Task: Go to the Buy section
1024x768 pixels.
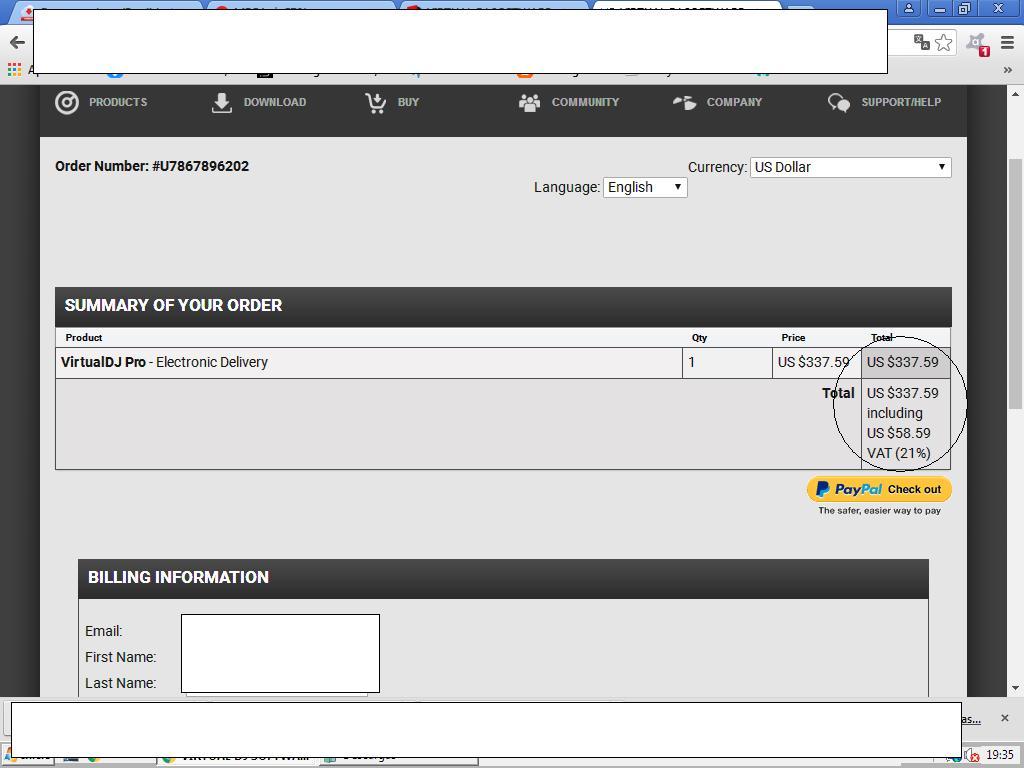Action: click(x=408, y=103)
